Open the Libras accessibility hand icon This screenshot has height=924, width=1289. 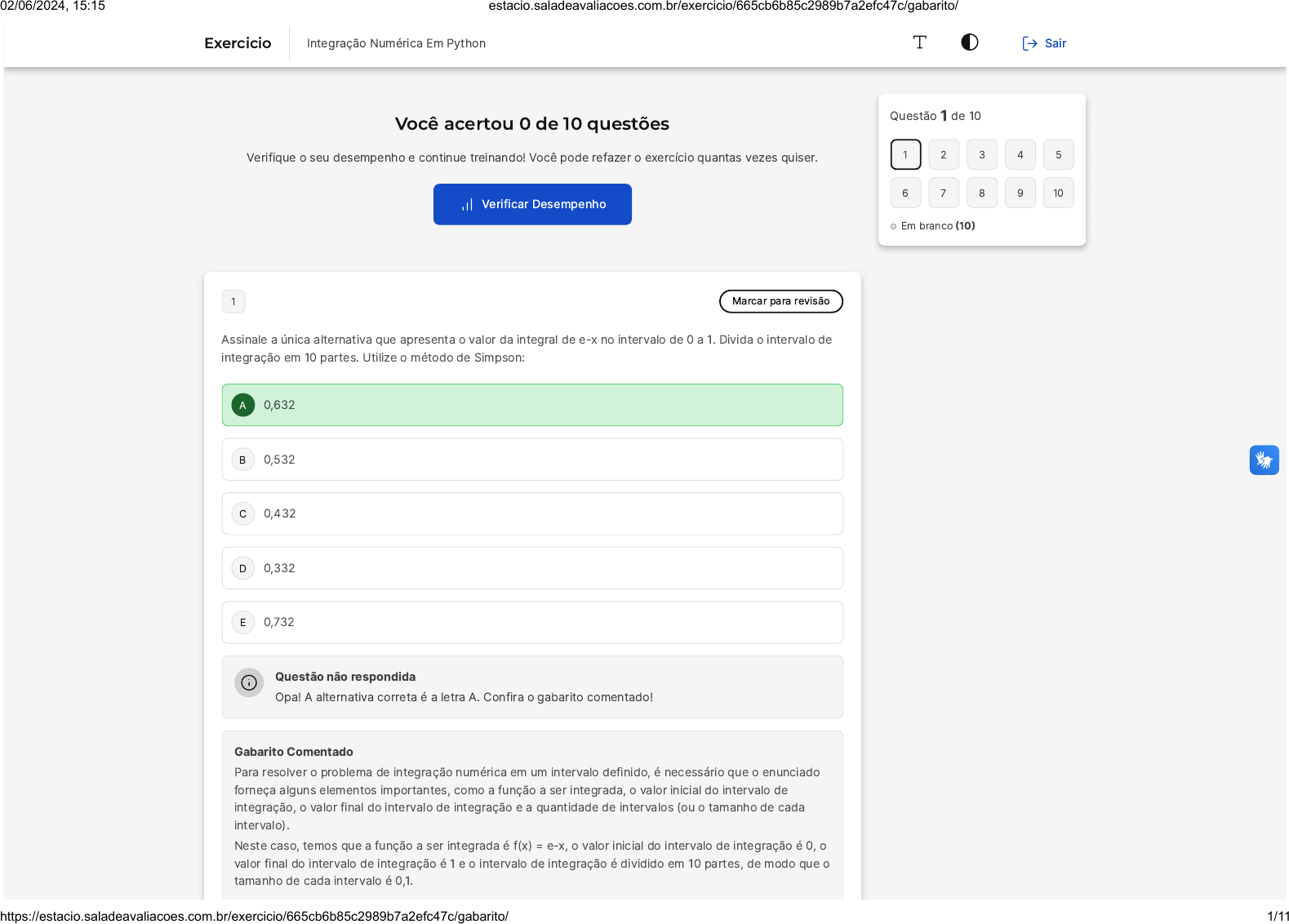(x=1264, y=460)
